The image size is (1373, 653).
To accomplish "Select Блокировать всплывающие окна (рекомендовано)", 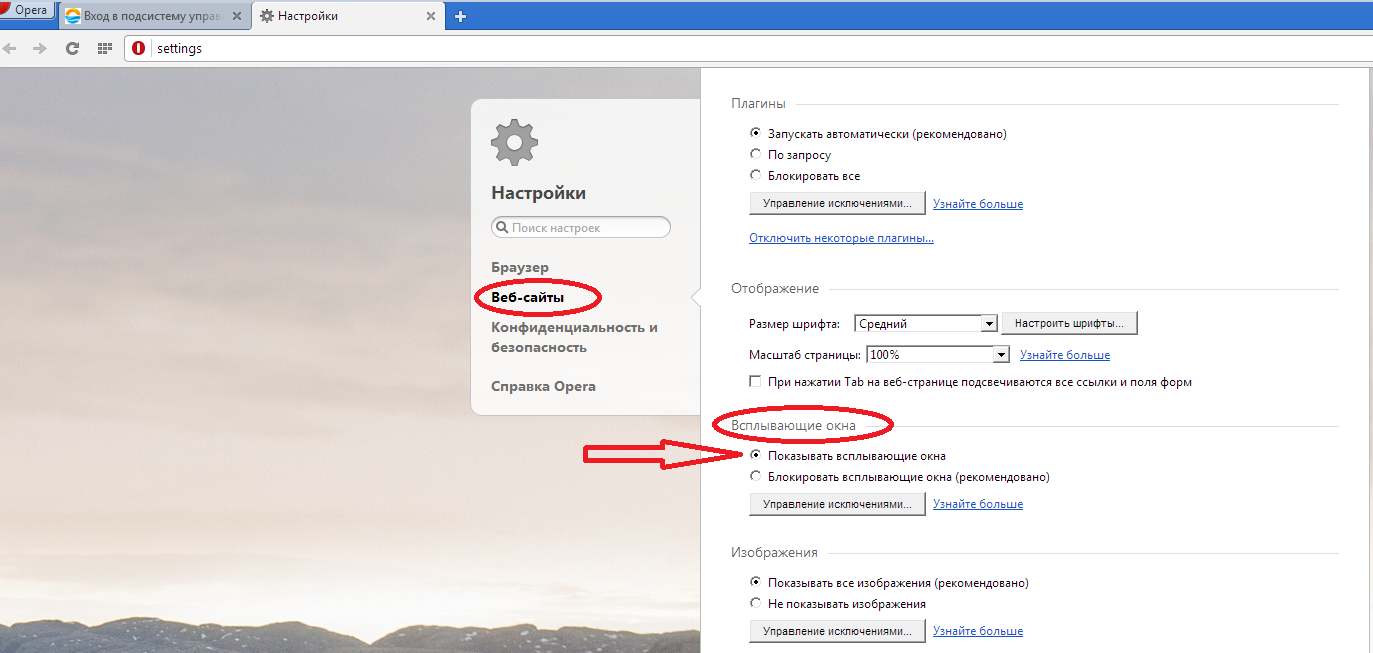I will (755, 477).
